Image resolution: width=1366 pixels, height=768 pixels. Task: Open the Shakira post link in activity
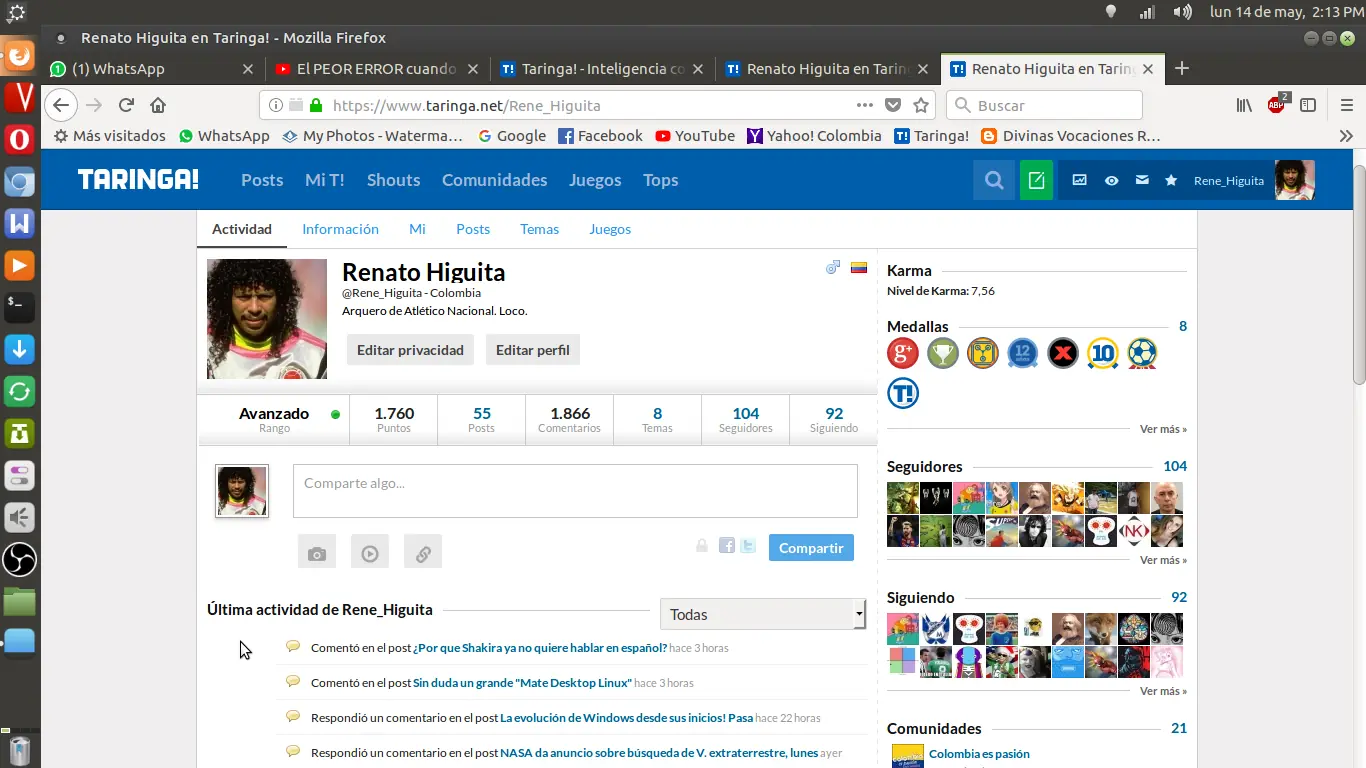pyautogui.click(x=540, y=648)
